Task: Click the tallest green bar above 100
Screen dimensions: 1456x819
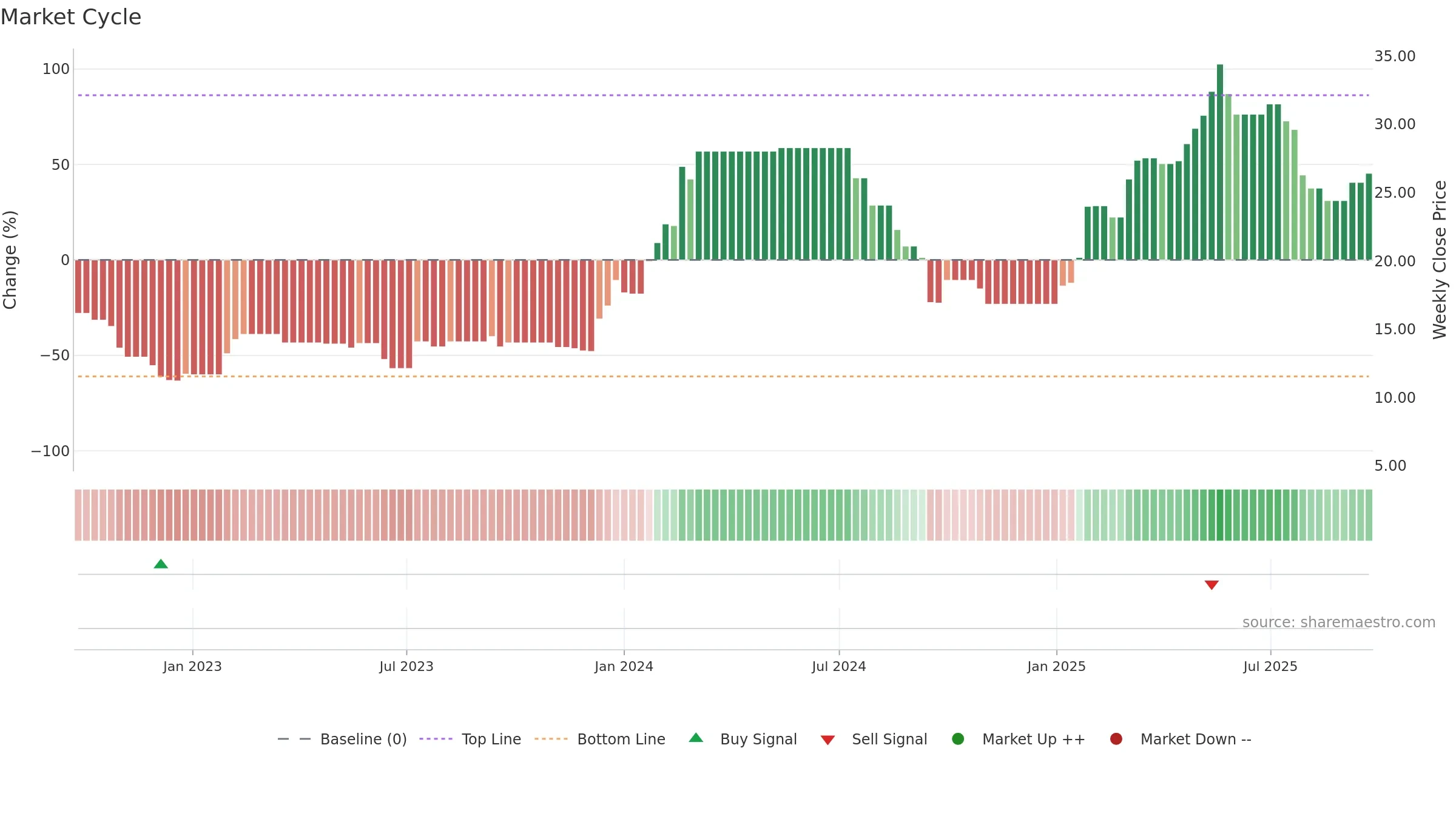Action: 1220,162
